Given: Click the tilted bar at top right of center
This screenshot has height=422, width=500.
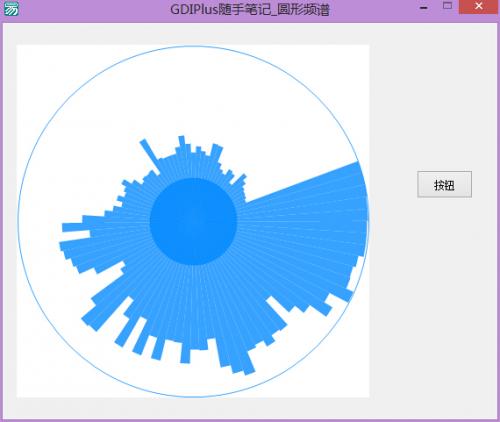Looking at the screenshot, I should point(217,152).
